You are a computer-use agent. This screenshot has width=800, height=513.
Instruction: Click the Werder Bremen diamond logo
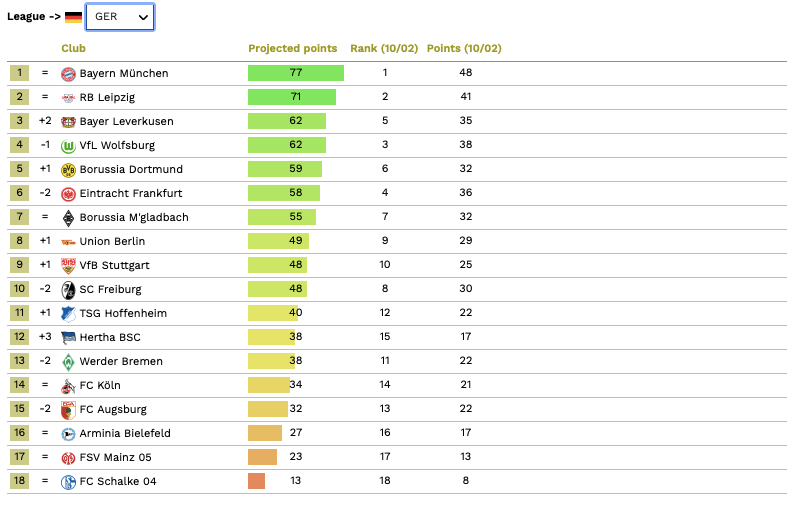coord(68,361)
